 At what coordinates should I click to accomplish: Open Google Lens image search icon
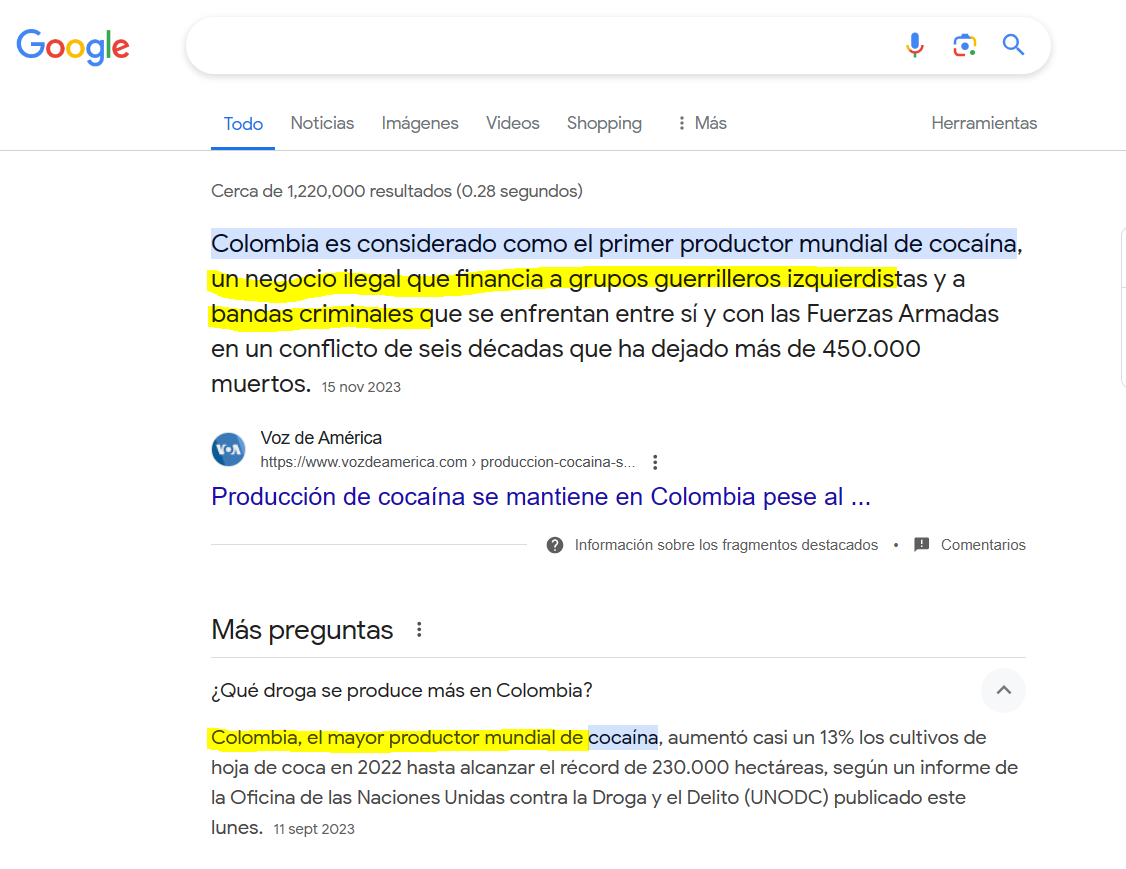(964, 45)
